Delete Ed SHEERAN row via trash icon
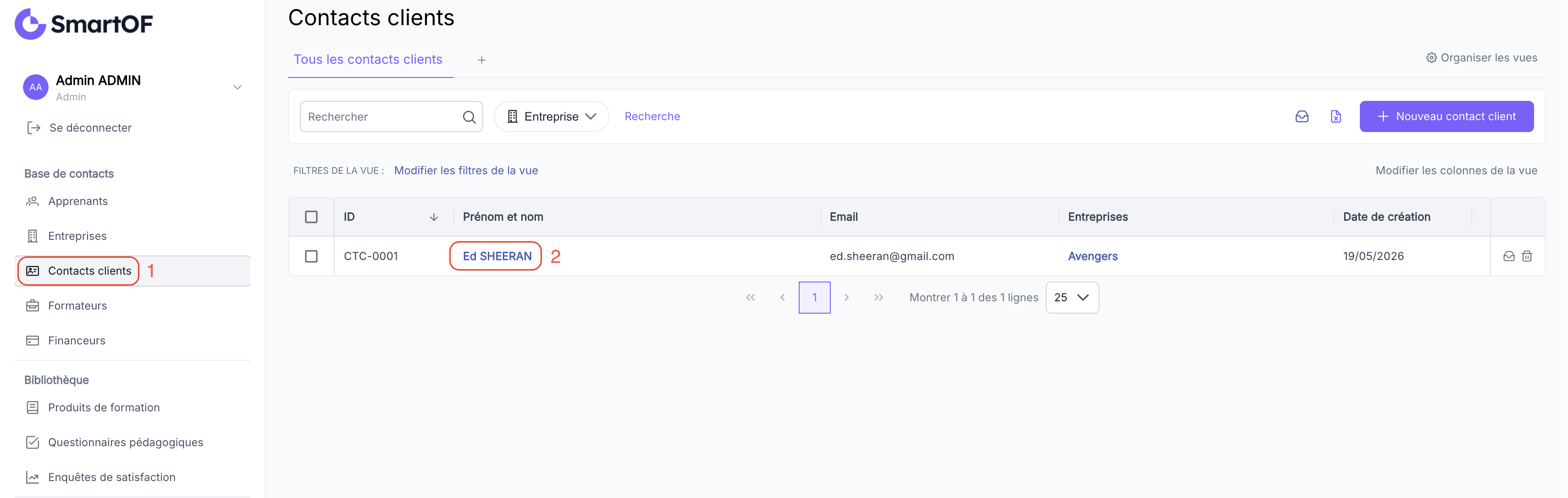Image resolution: width=1568 pixels, height=498 pixels. (1527, 256)
